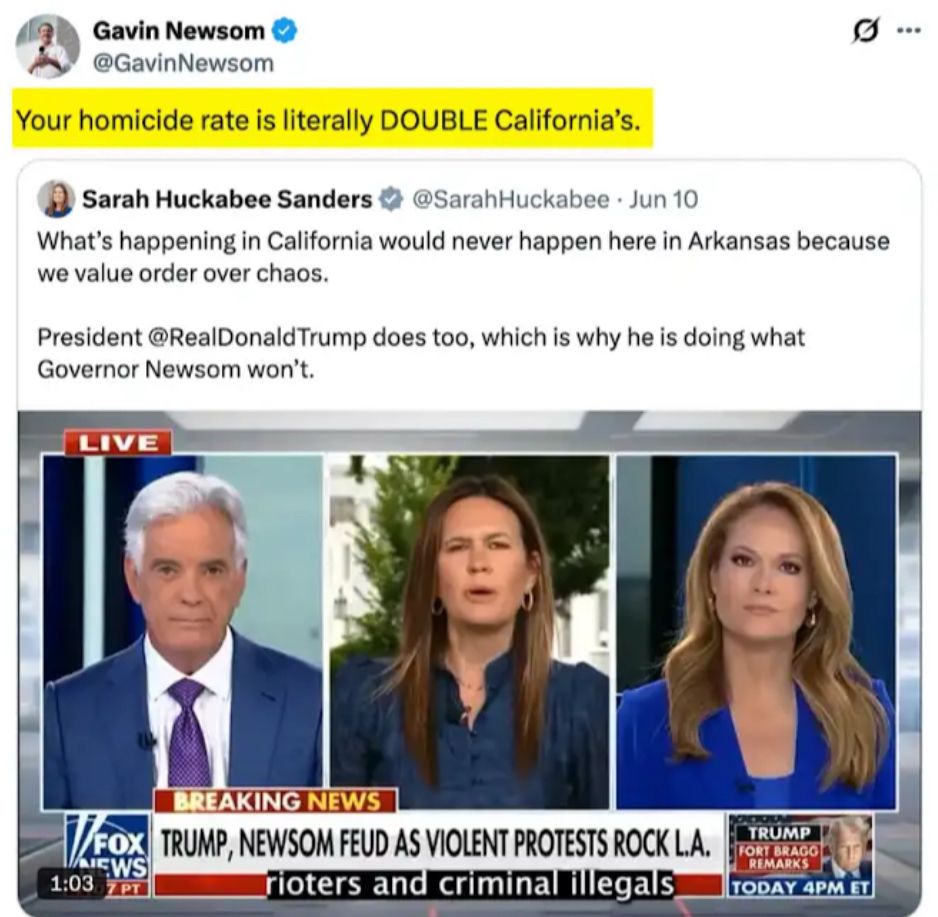Click the Gavin Newsom display name

click(178, 31)
